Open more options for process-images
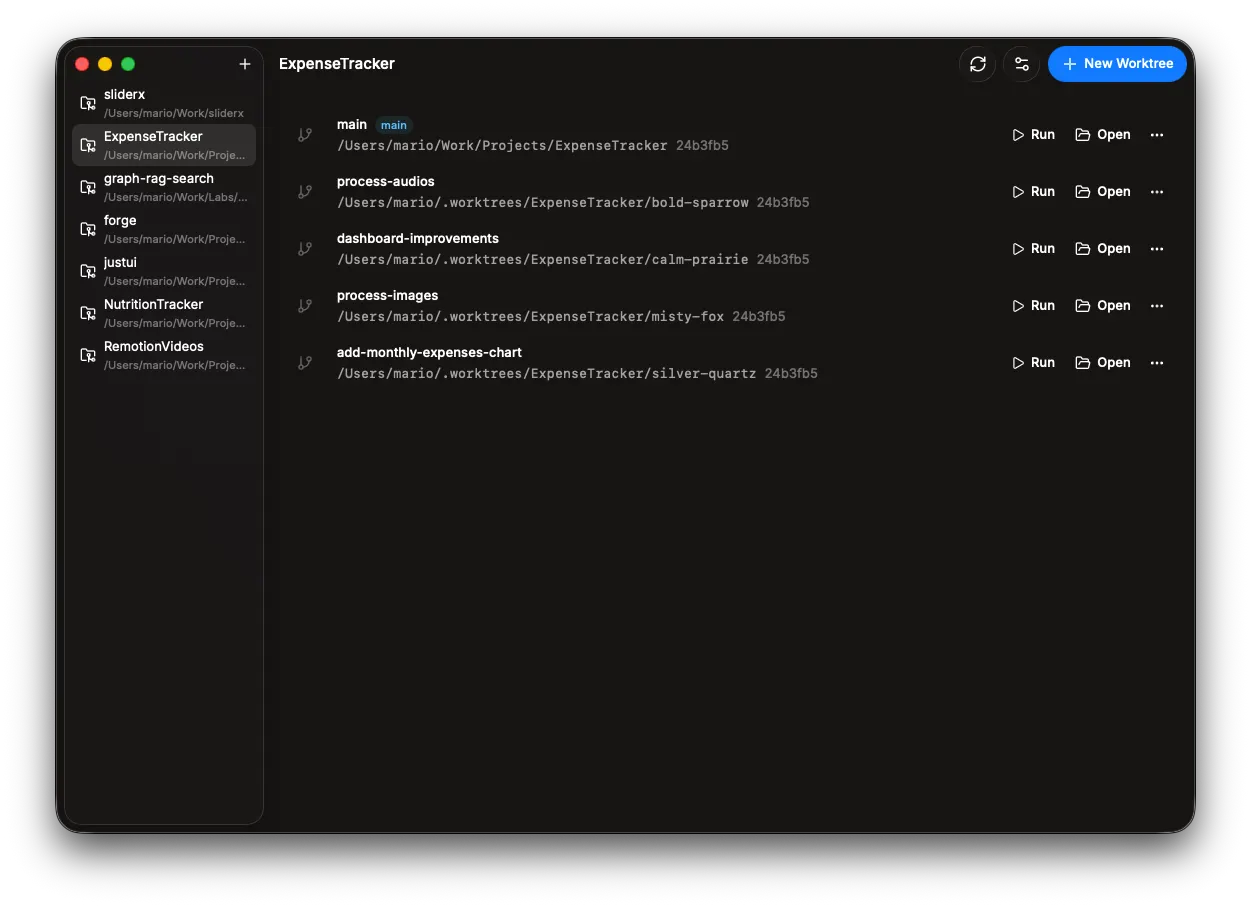Screen dimensions: 1251x907 tap(1157, 306)
